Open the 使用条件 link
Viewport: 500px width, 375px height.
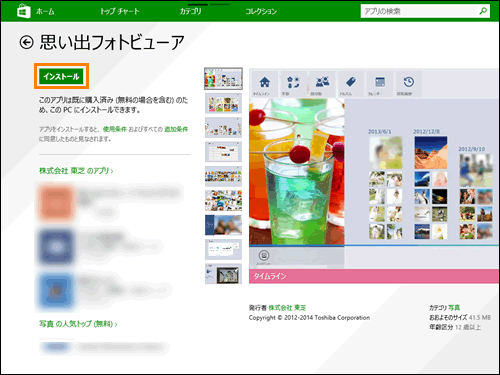point(115,129)
